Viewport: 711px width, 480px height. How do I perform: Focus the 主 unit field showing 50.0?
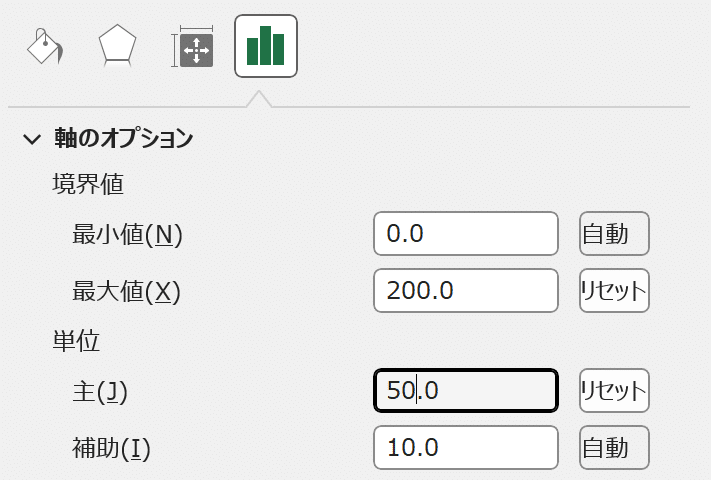(x=465, y=390)
